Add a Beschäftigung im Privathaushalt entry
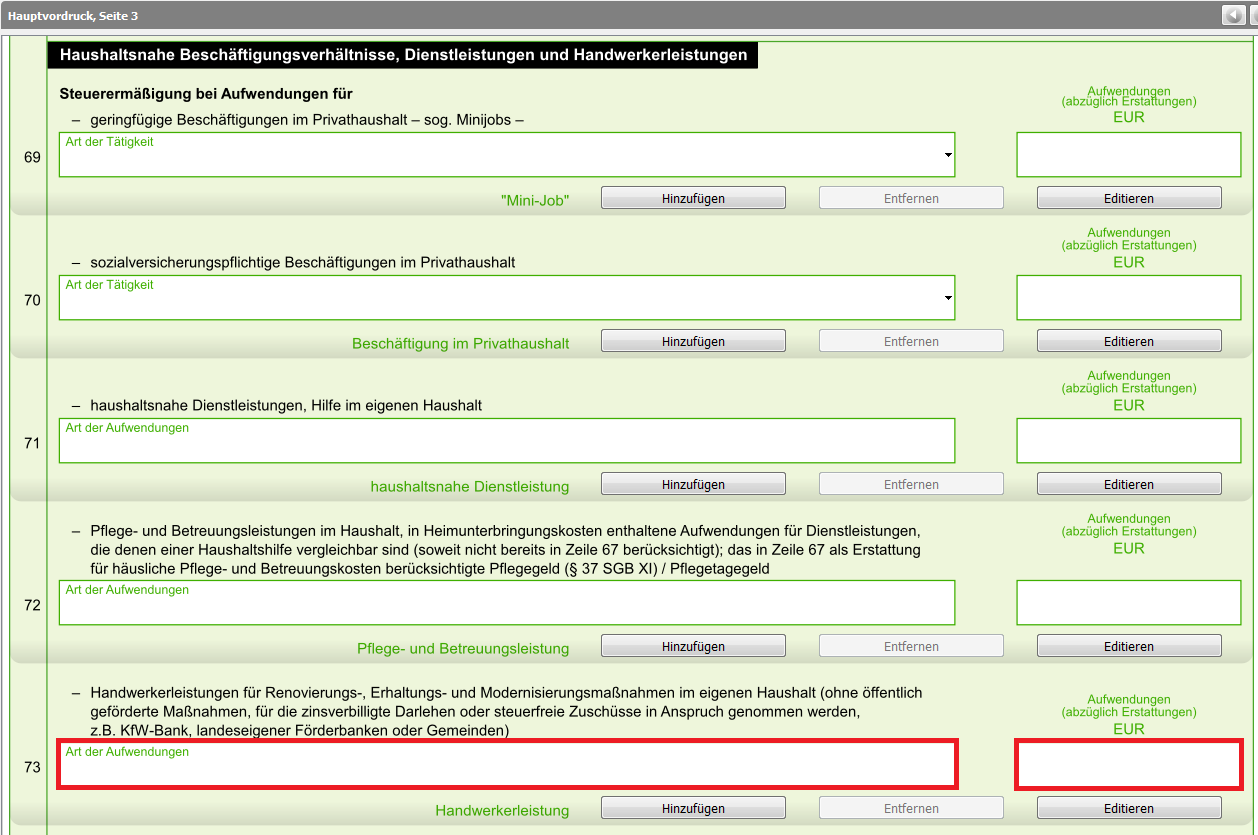Screen dimensions: 1258x835 click(x=692, y=341)
